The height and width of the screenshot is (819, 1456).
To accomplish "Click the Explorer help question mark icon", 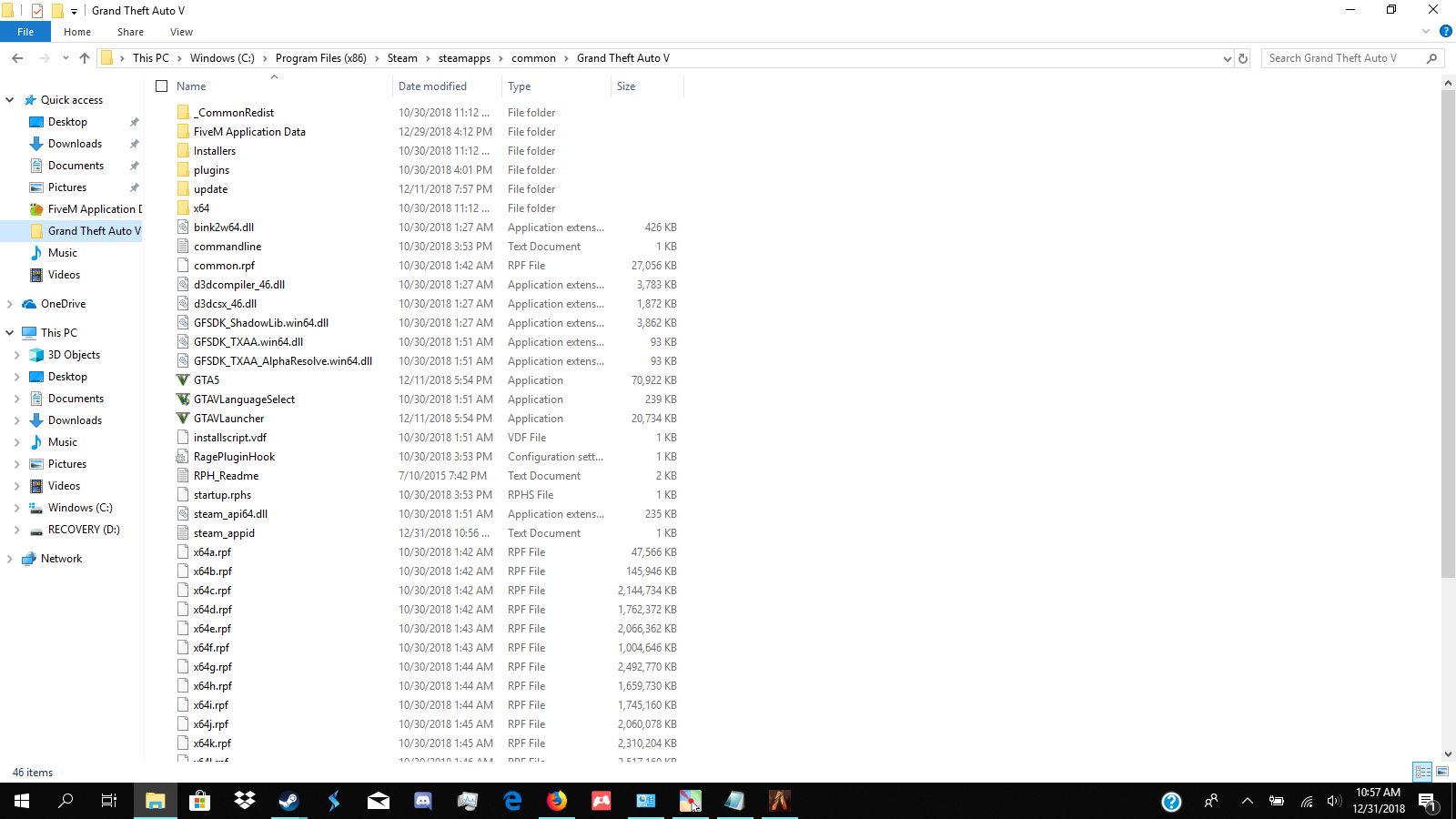I will click(1446, 31).
